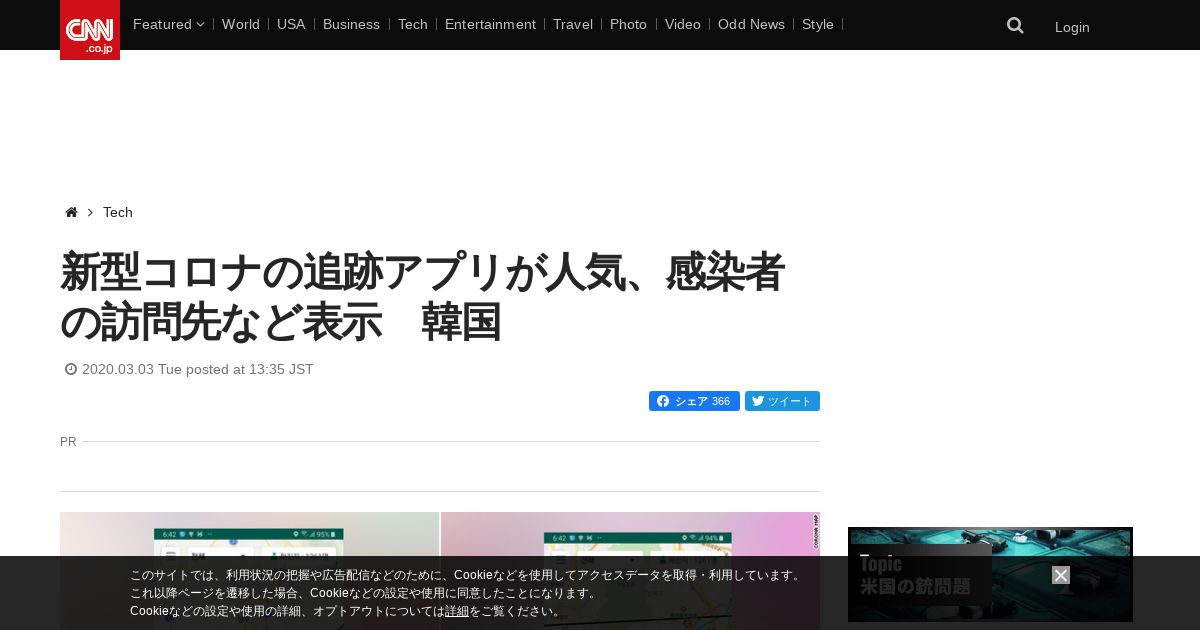Visit the Odd News section
This screenshot has height=630, width=1200.
point(751,24)
